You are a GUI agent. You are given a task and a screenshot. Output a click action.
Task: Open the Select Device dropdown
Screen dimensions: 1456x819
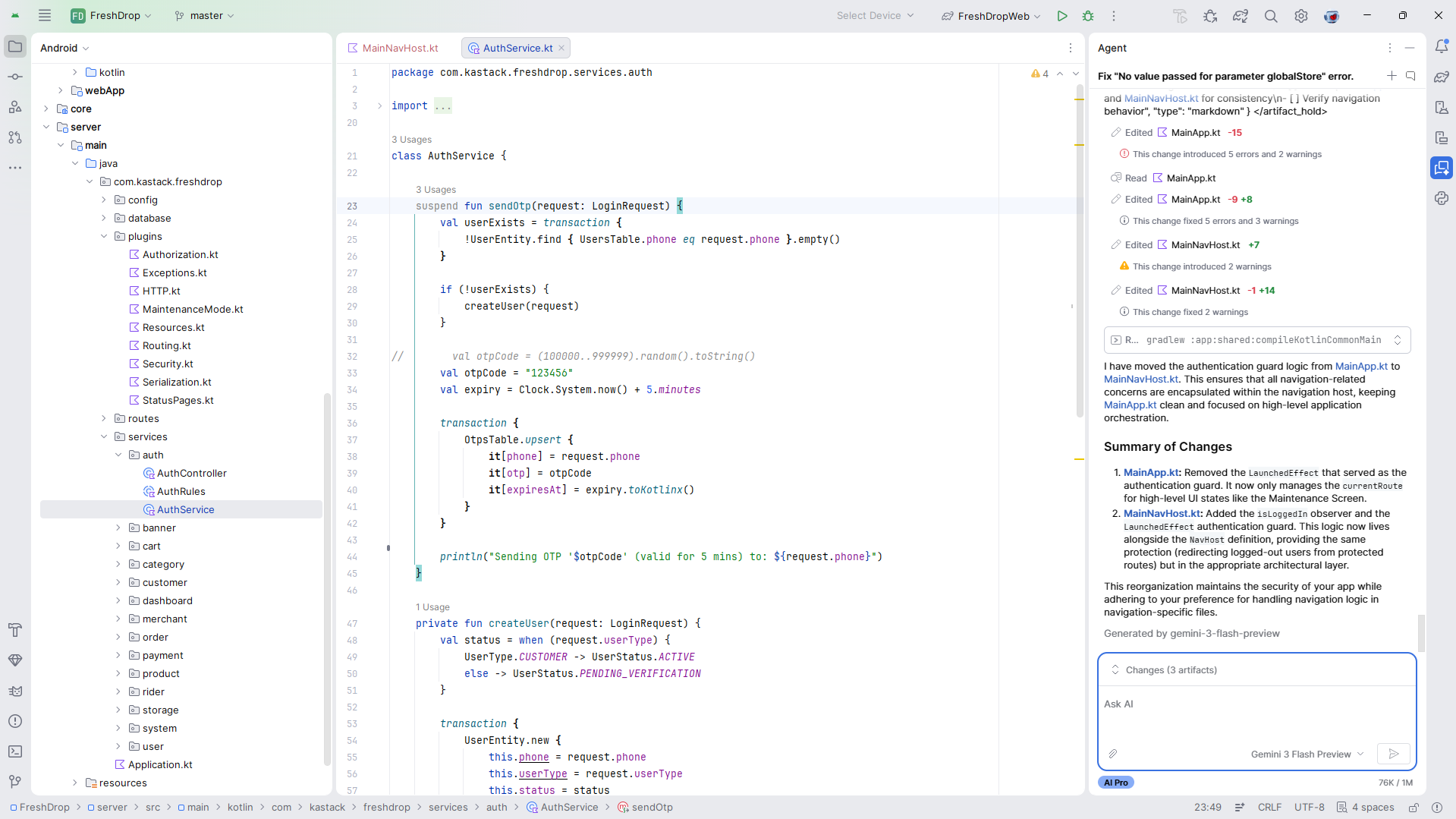(876, 15)
